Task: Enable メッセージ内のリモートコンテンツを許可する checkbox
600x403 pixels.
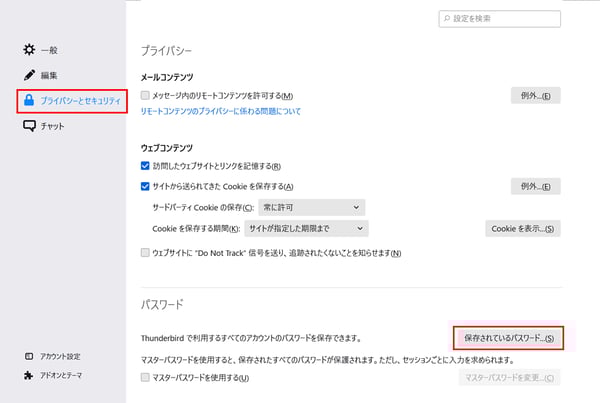Action: click(146, 96)
